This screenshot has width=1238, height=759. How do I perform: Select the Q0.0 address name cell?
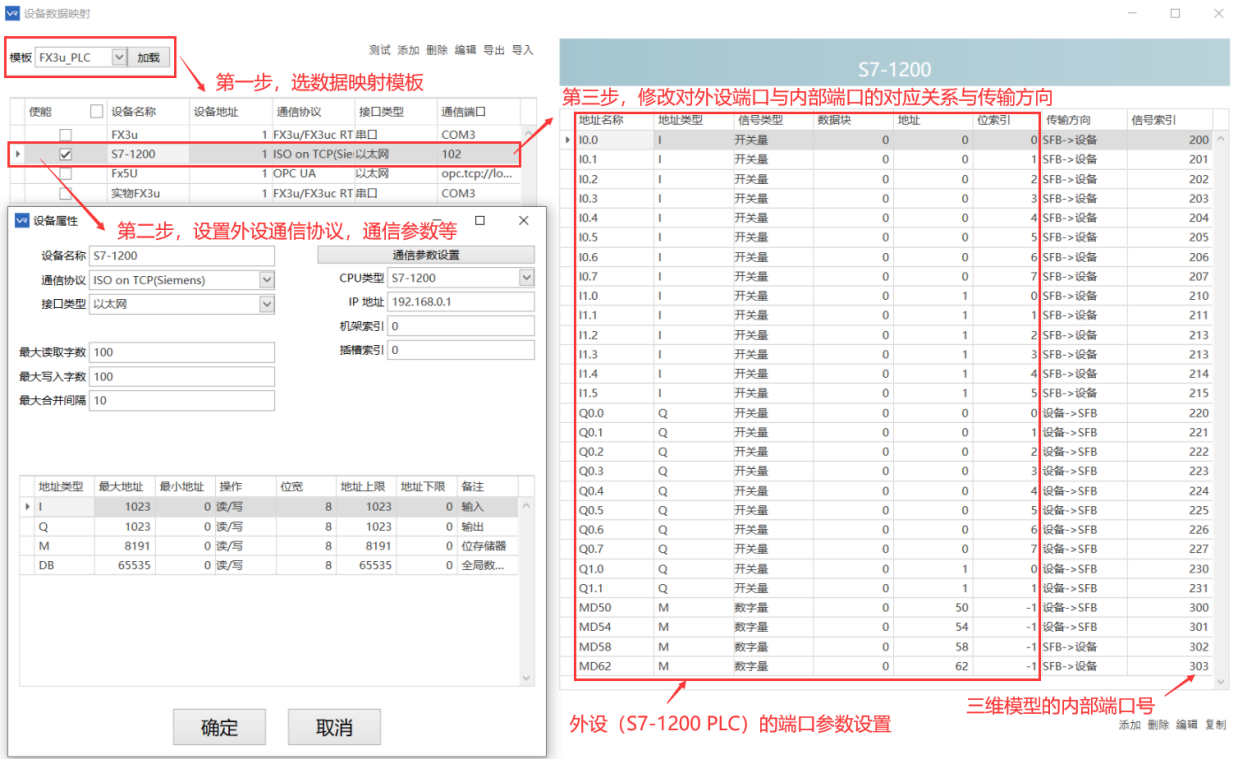[615, 413]
